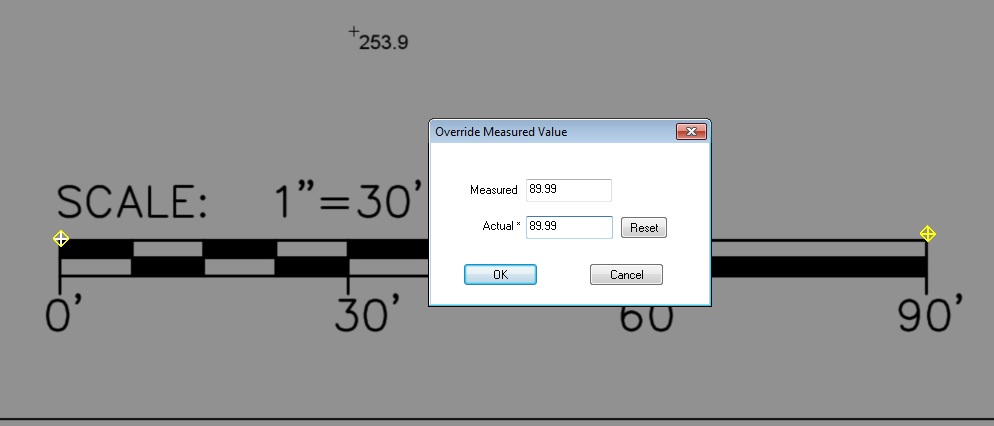Select the yellow measurement marker at 90'
994x426 pixels.
[x=927, y=234]
